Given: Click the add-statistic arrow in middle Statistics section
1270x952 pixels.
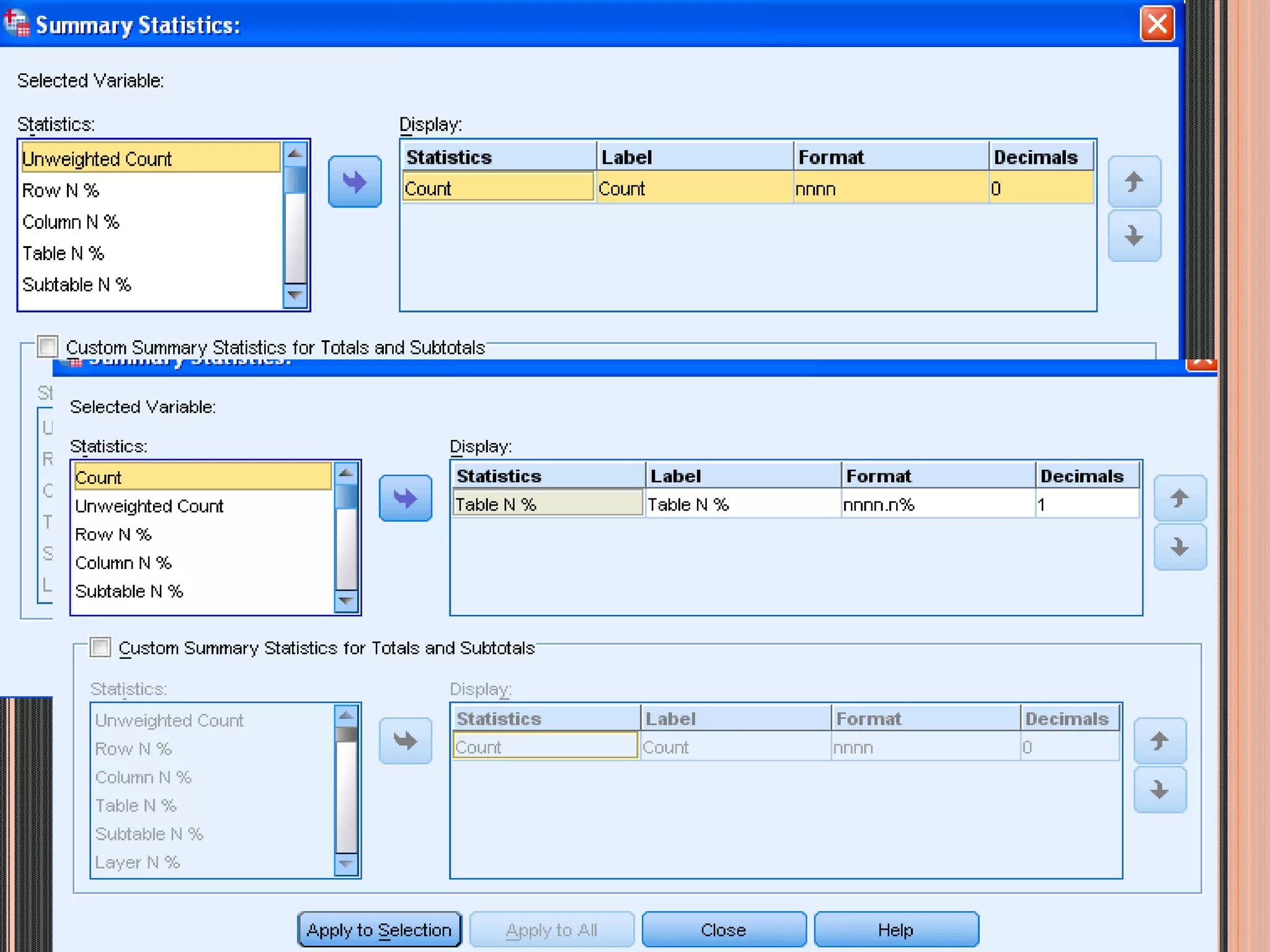Looking at the screenshot, I should click(405, 498).
